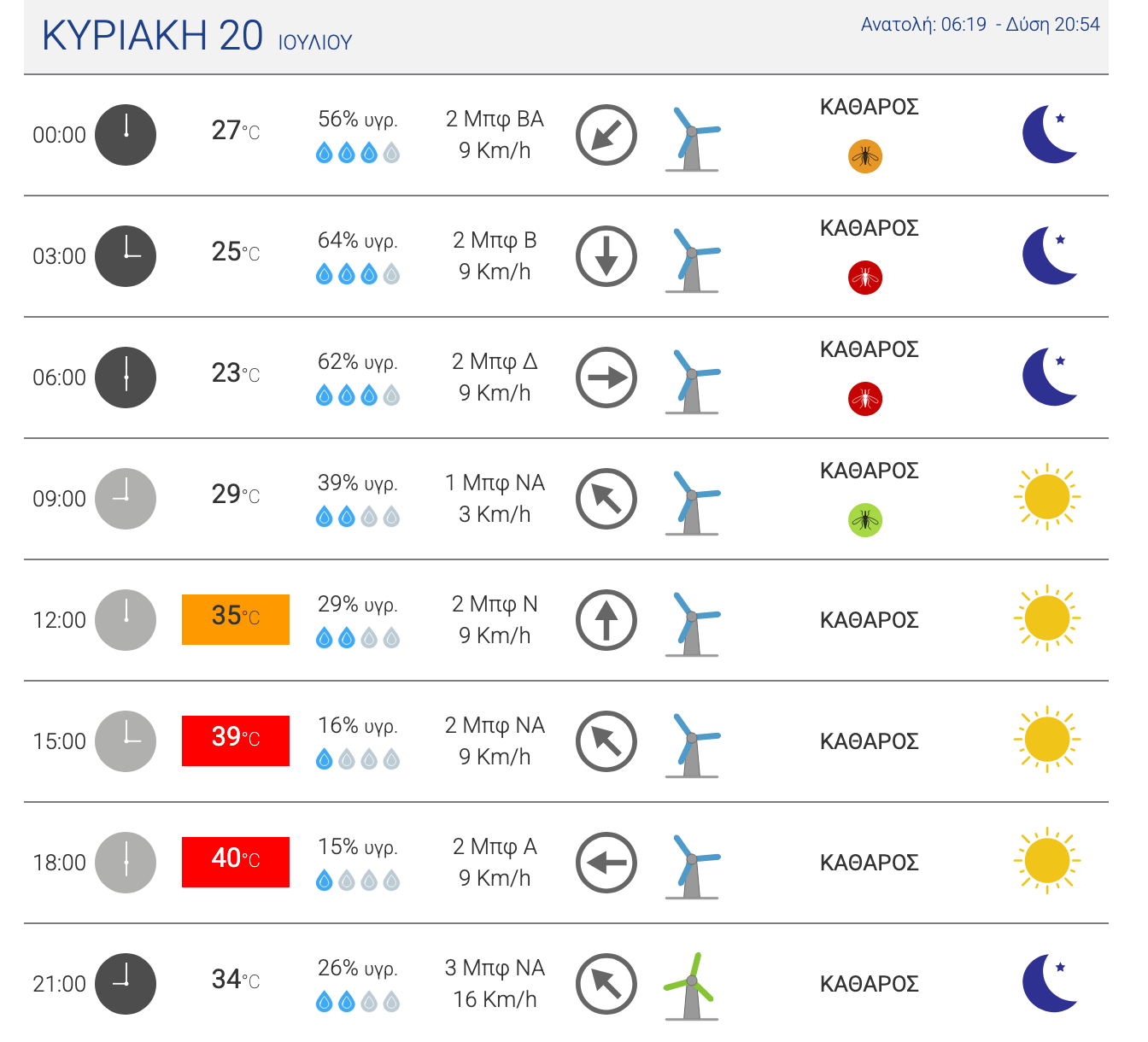Click the moon icon for 03:00
1148x1042 pixels.
pos(1051,255)
